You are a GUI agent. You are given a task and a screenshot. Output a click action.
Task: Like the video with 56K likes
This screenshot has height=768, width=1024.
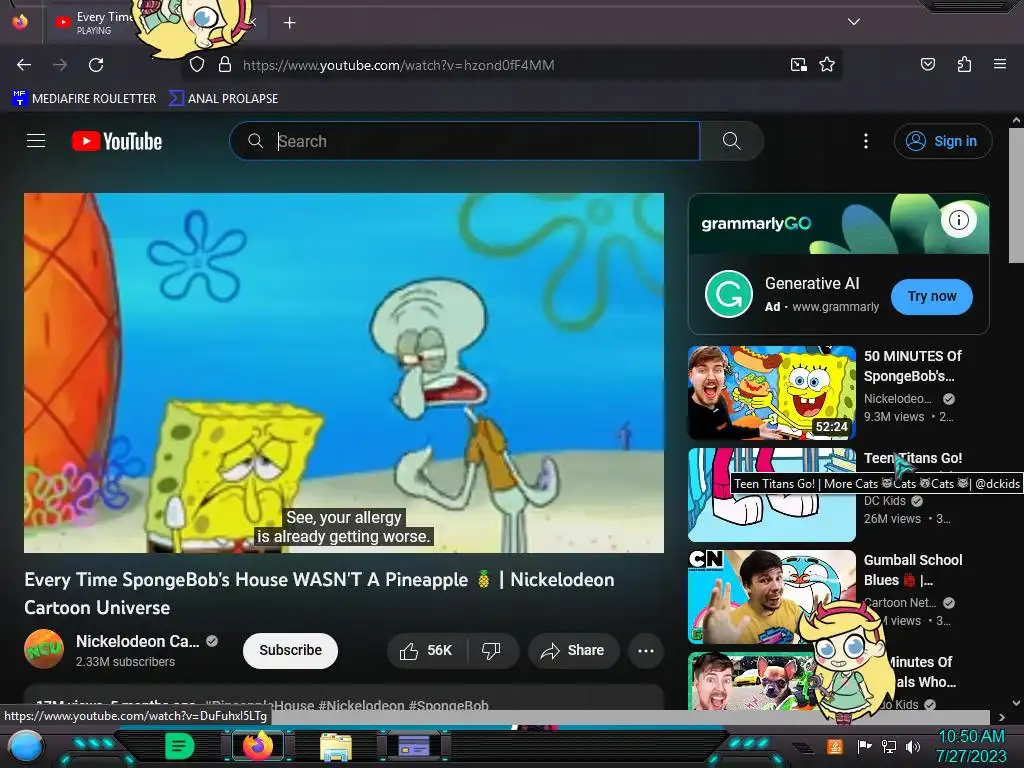pyautogui.click(x=427, y=650)
